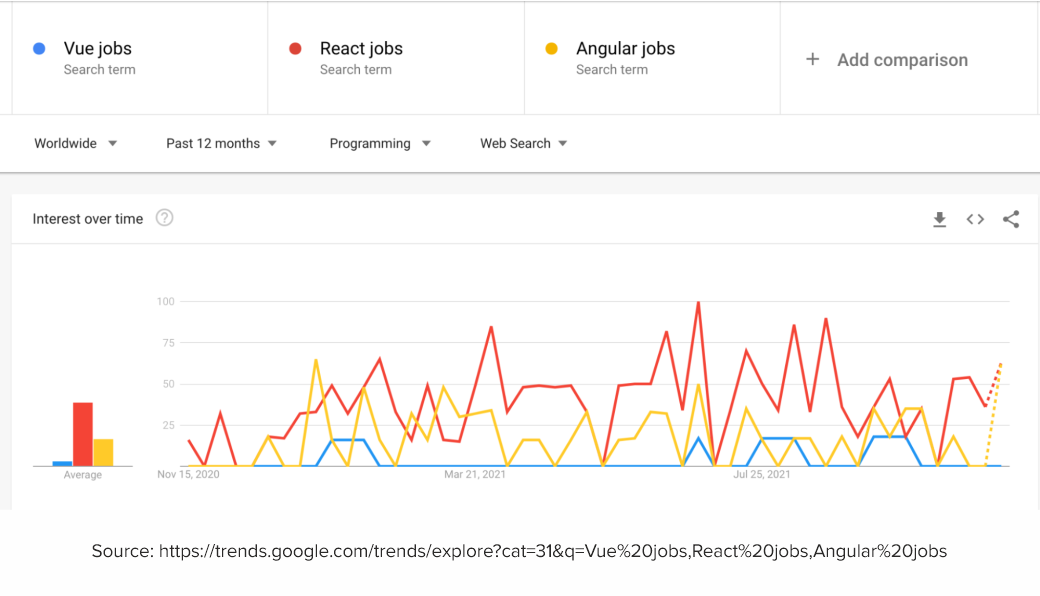Click the yellow Angular jobs color dot

551,48
